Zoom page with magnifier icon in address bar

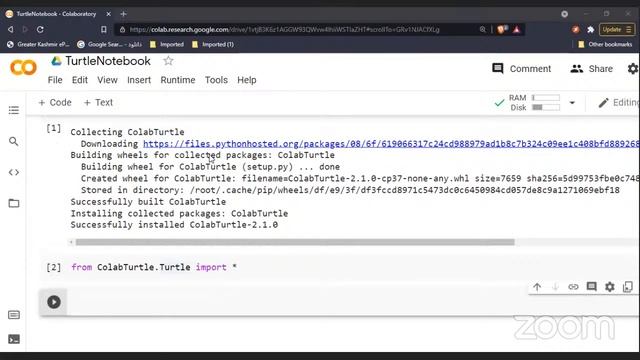click(483, 29)
